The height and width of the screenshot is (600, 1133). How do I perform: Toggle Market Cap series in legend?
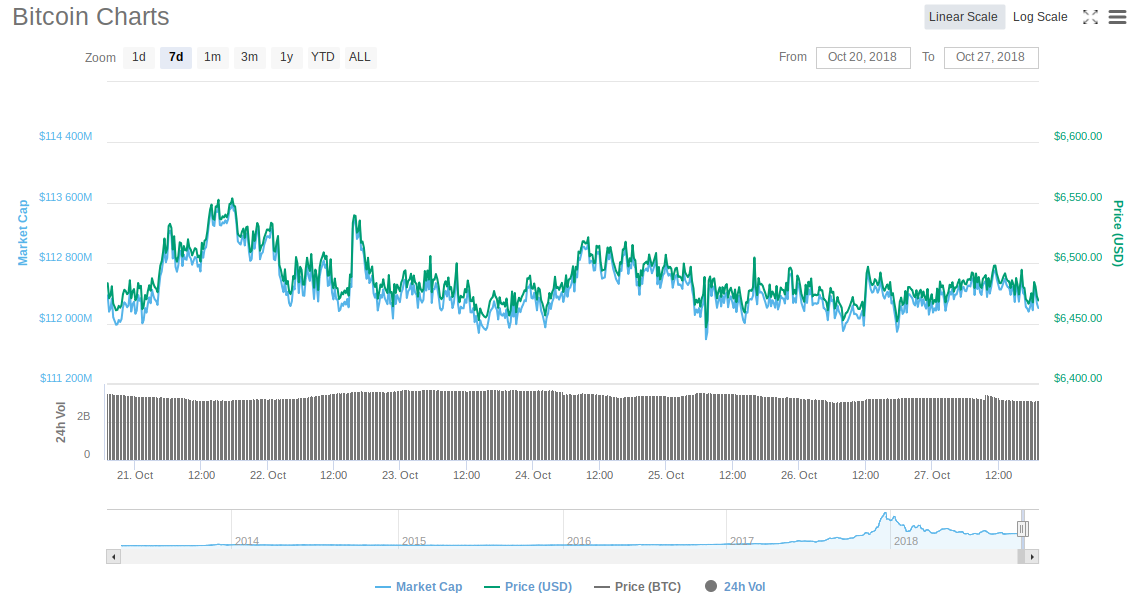419,586
